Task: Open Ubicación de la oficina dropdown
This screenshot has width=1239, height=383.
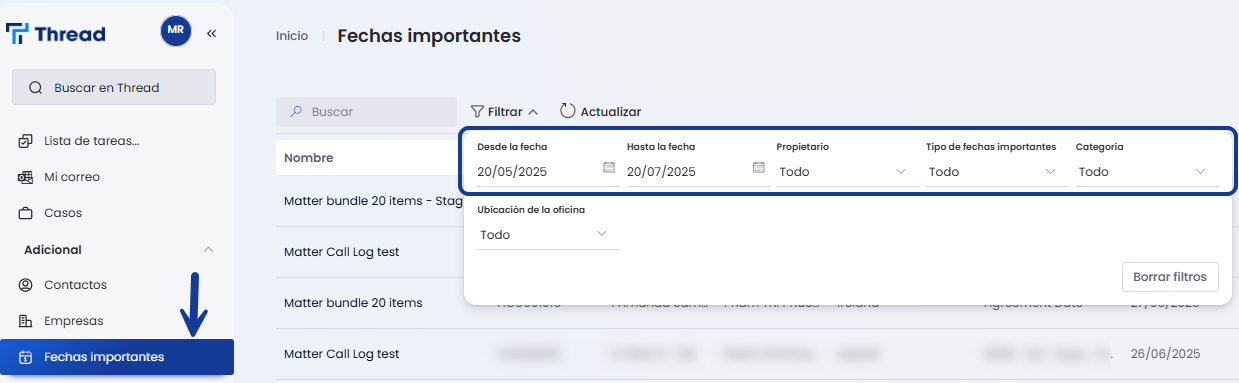Action: tap(548, 235)
